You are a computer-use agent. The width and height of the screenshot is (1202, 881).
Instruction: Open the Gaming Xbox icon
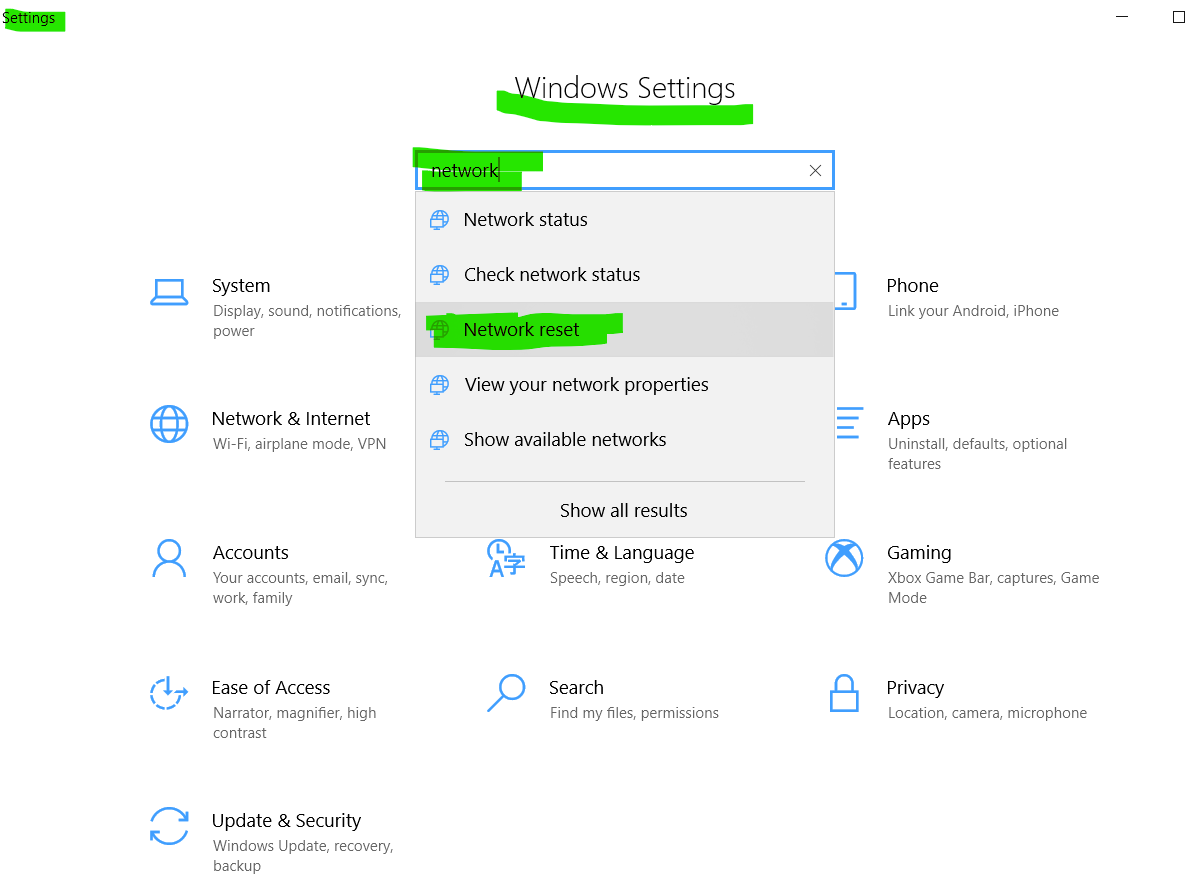tap(844, 558)
